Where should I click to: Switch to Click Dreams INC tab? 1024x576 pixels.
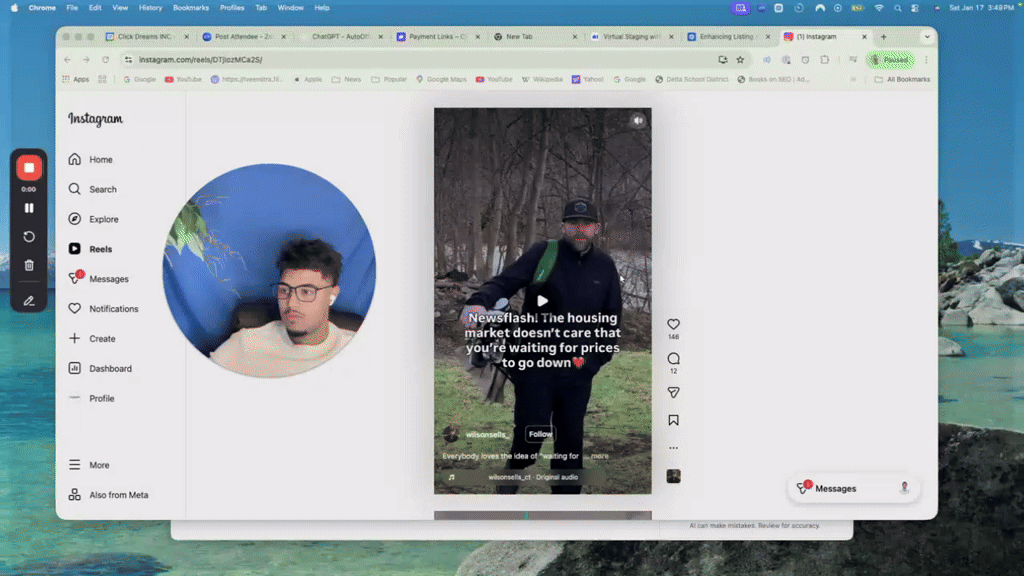coord(144,37)
